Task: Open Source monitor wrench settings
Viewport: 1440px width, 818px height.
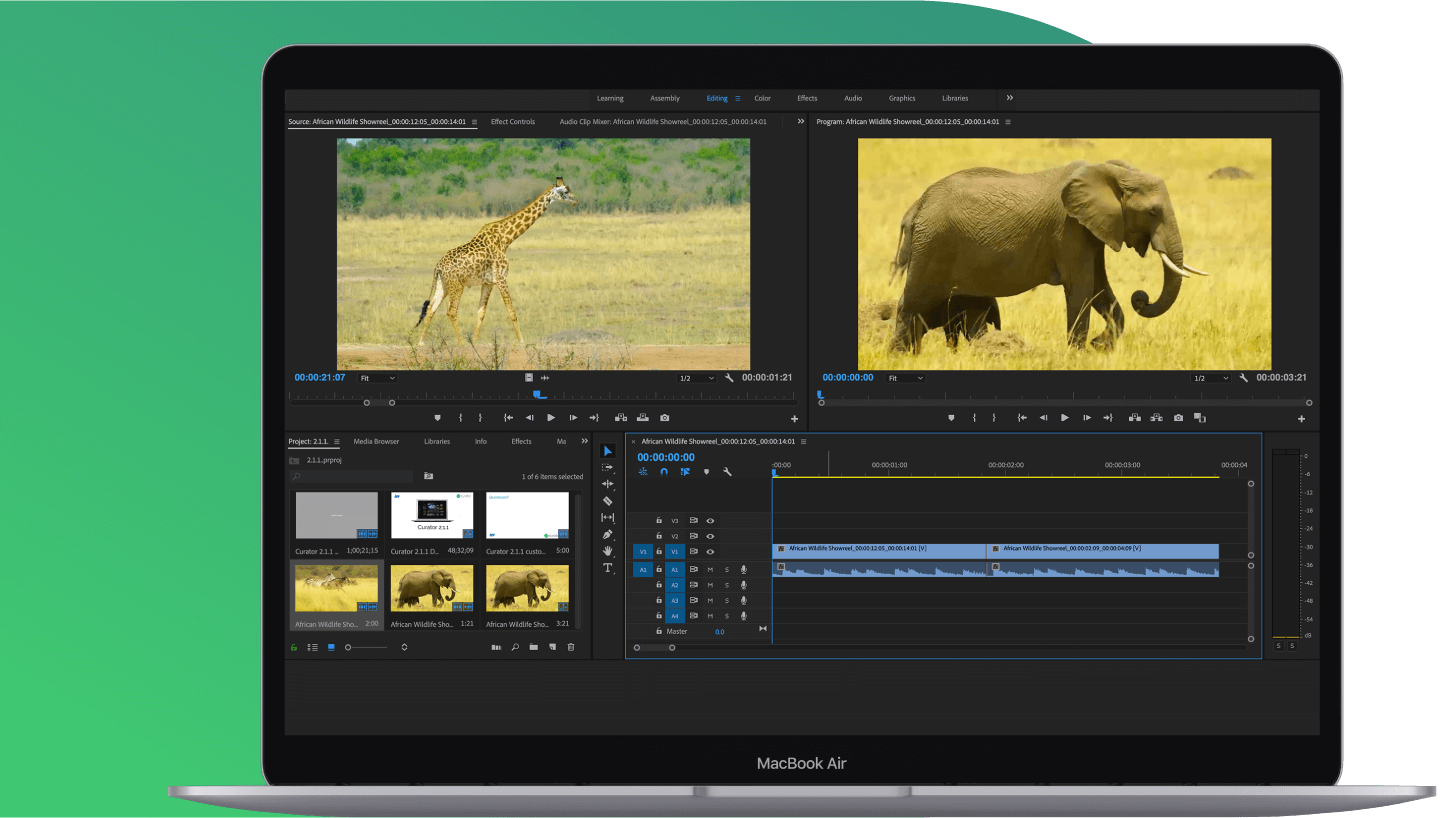Action: point(729,378)
